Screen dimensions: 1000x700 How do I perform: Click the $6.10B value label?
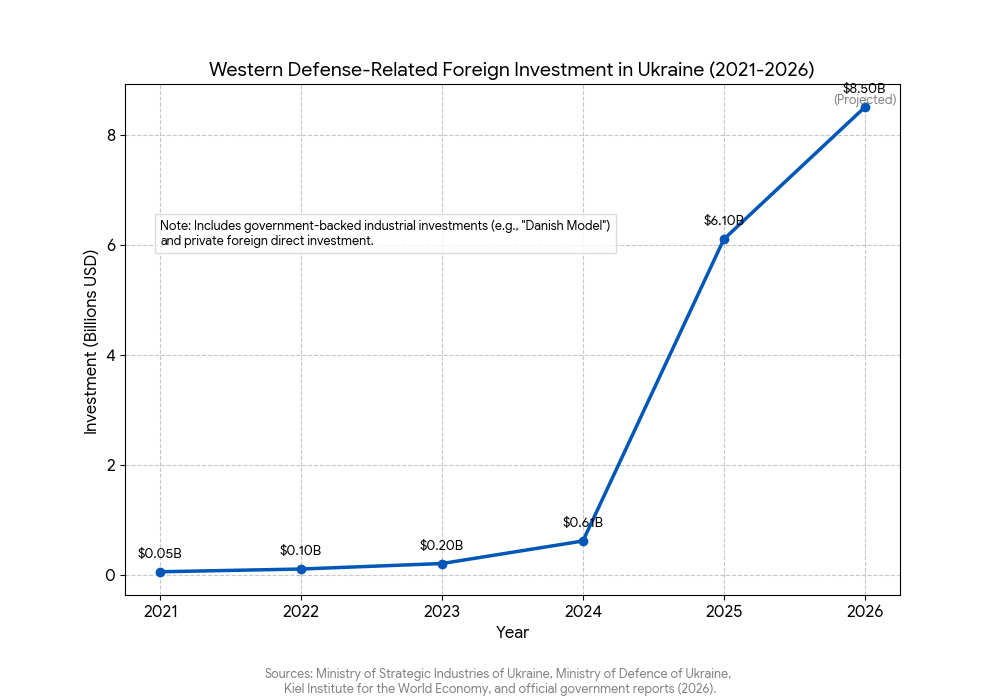tap(724, 220)
